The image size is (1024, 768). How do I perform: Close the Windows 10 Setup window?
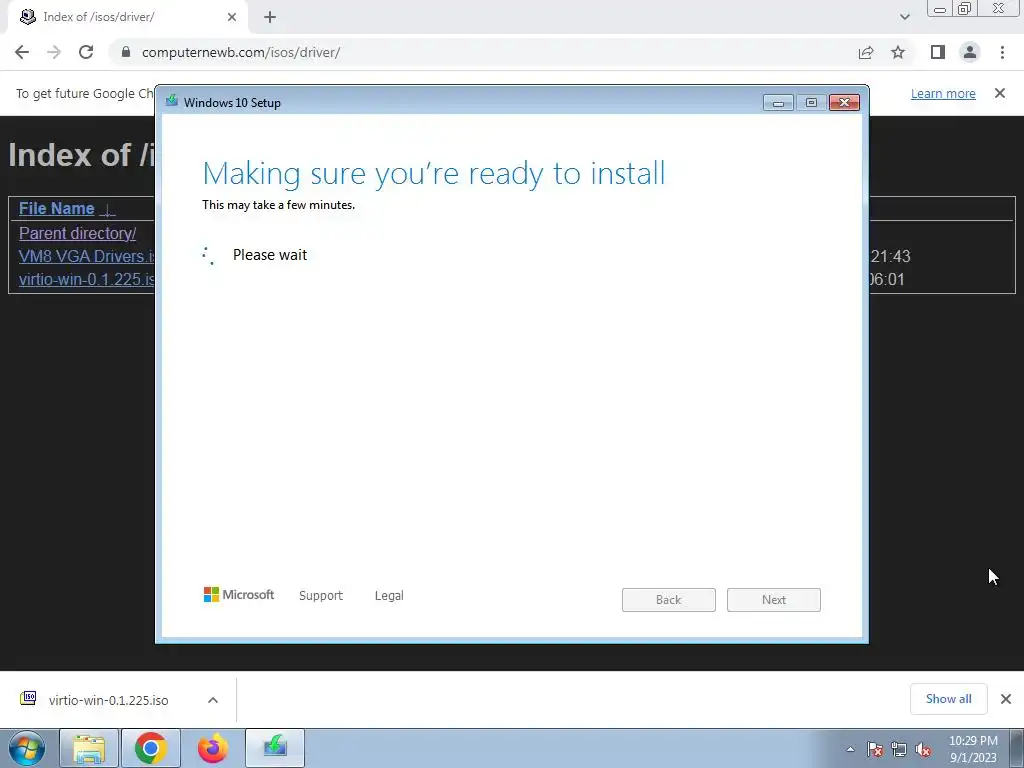tap(844, 103)
